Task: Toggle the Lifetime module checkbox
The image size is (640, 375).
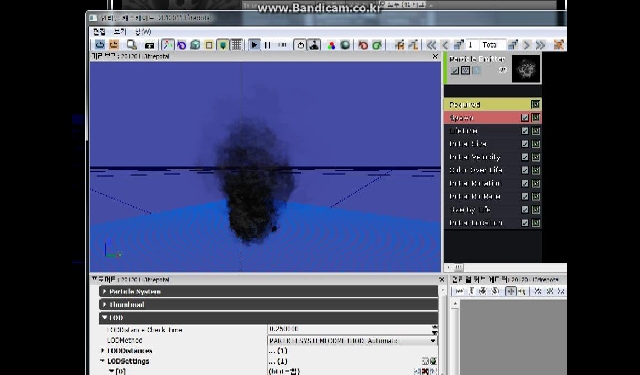Action: [x=525, y=131]
